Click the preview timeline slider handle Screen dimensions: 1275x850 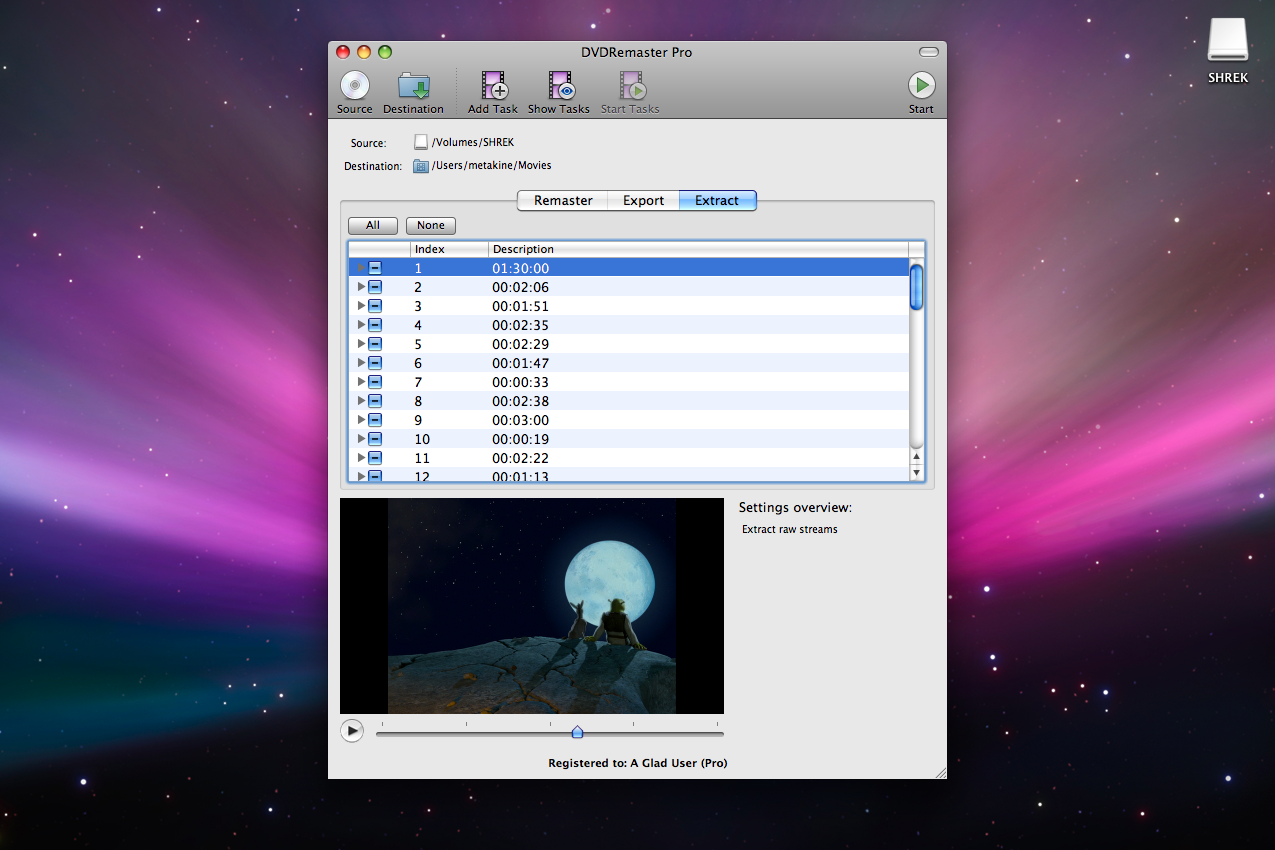tap(577, 732)
